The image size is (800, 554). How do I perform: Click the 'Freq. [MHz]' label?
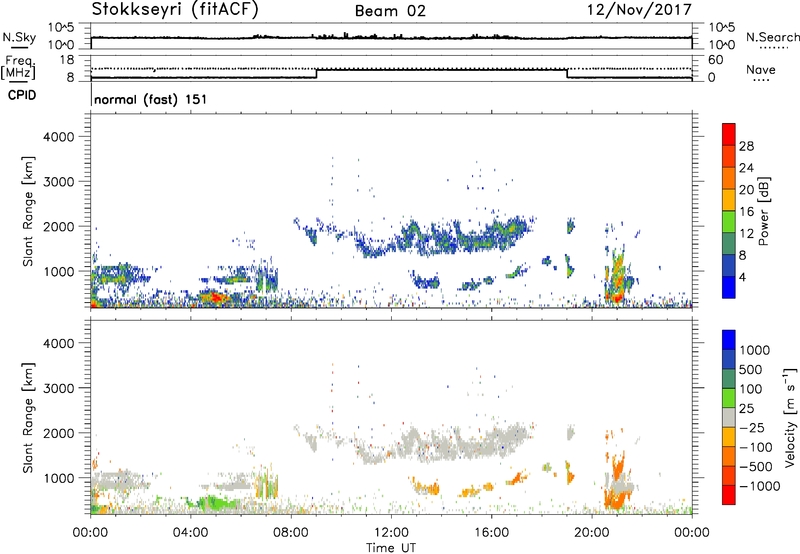[18, 68]
